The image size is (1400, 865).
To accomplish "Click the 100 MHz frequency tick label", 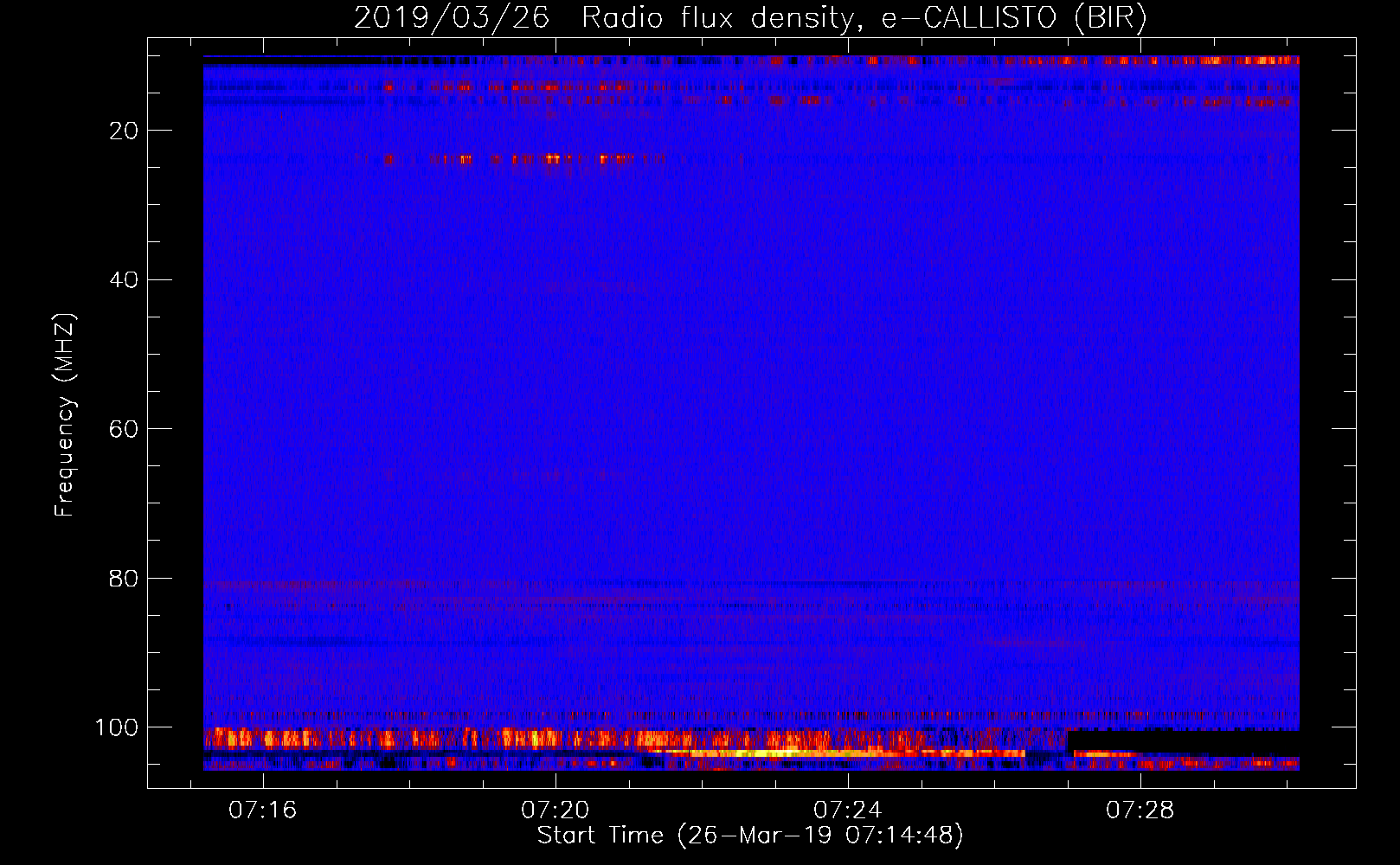I will 116,727.
